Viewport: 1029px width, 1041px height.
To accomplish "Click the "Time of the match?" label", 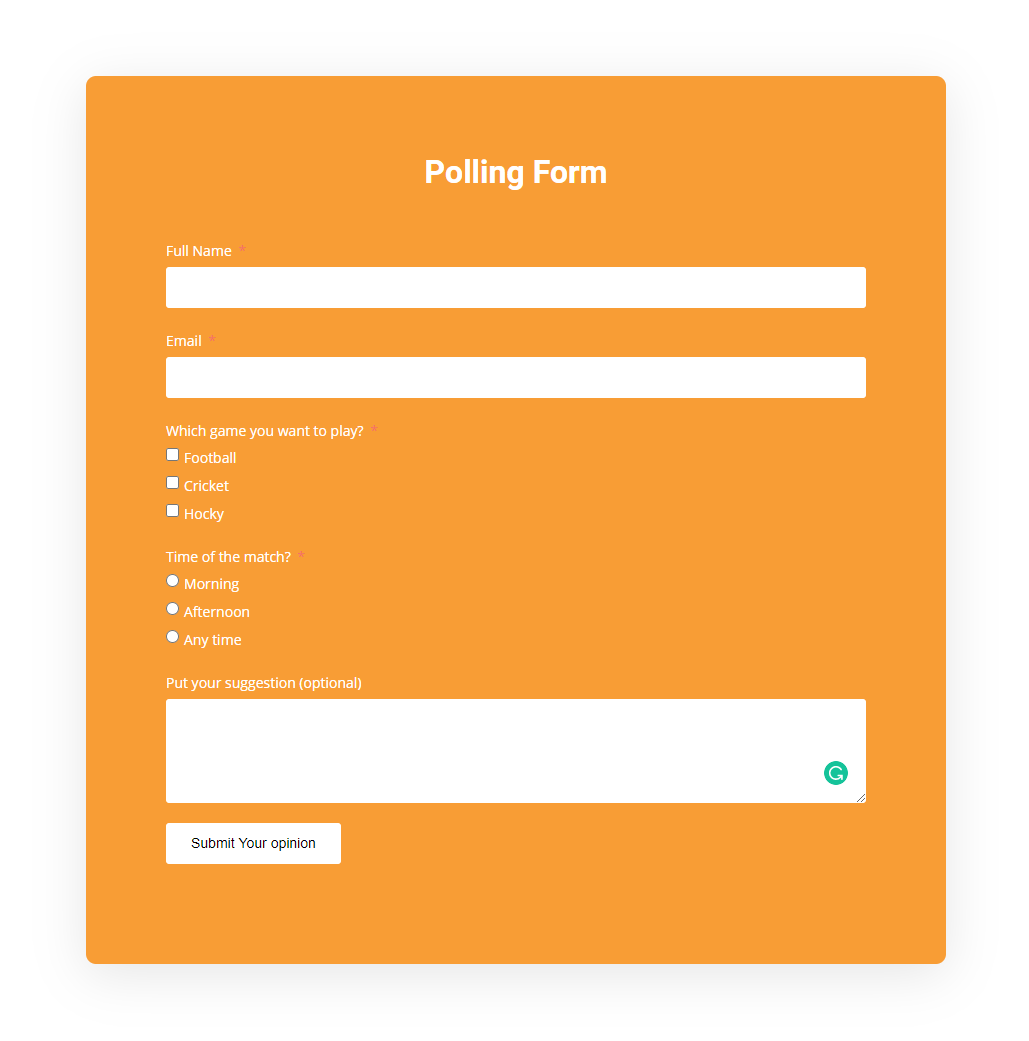I will tap(228, 557).
